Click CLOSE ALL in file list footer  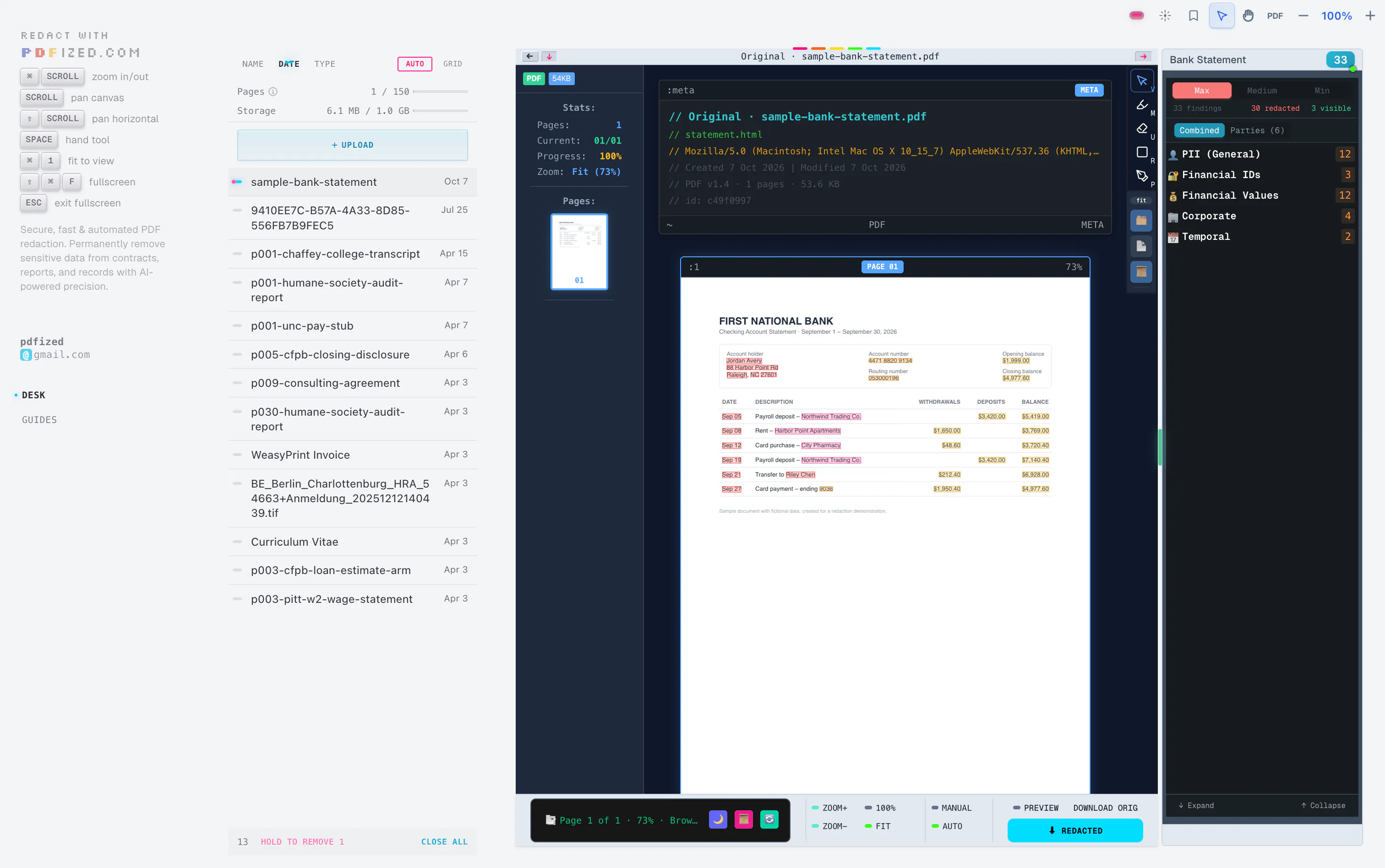[x=444, y=841]
